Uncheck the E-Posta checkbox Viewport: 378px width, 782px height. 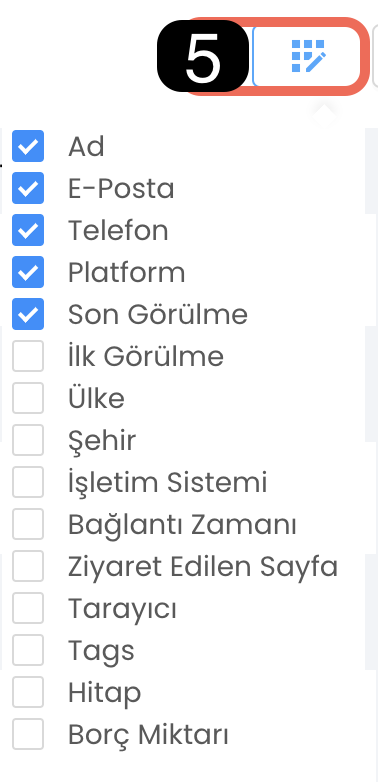tap(28, 188)
